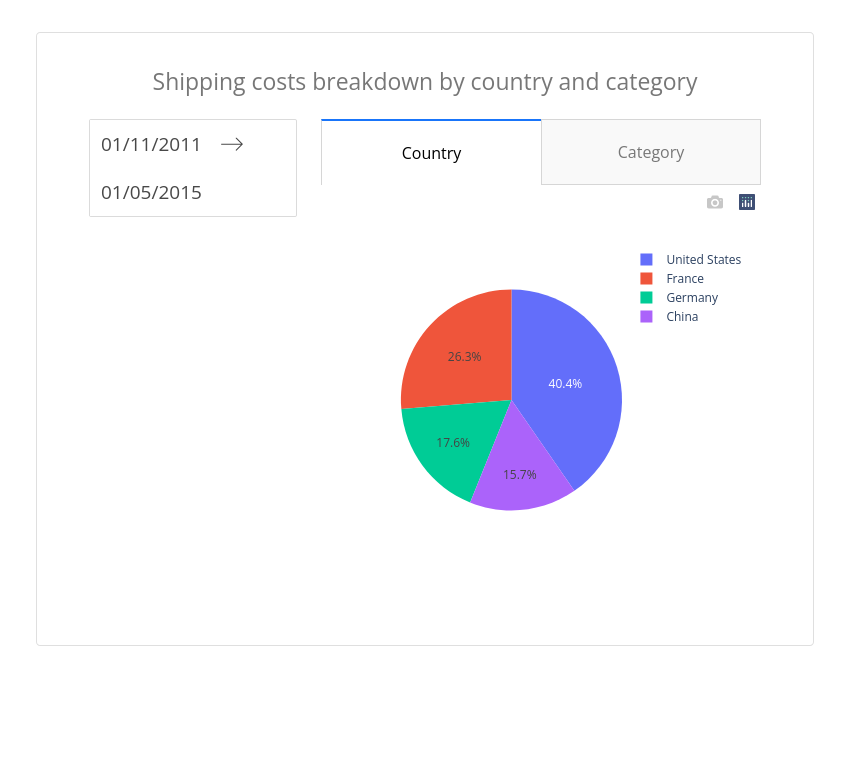The width and height of the screenshot is (850, 765).
Task: Open the Plotly logo link icon
Action: coord(746,202)
